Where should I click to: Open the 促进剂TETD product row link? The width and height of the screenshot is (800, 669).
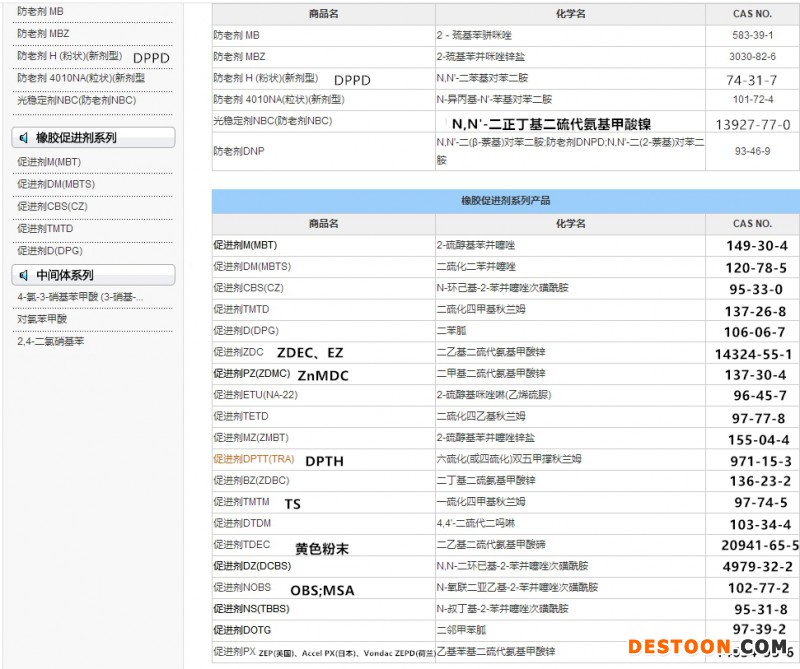241,416
